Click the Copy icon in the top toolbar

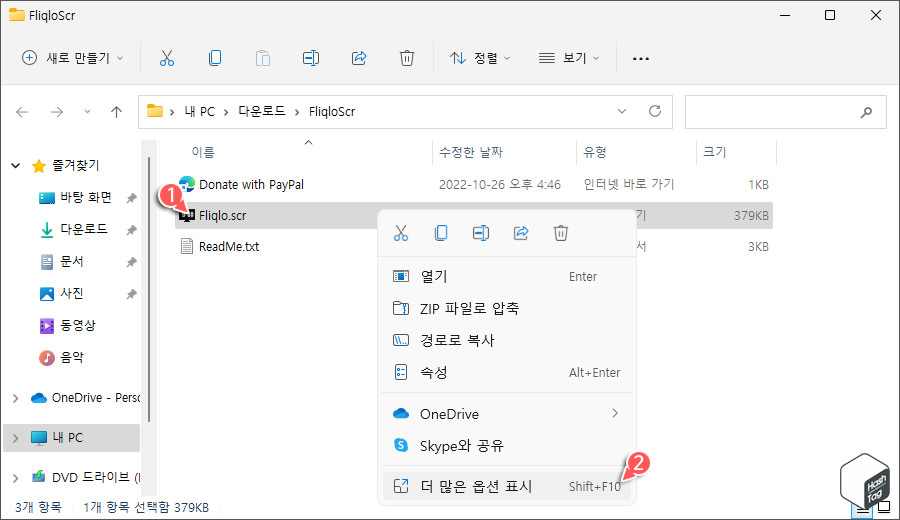215,58
